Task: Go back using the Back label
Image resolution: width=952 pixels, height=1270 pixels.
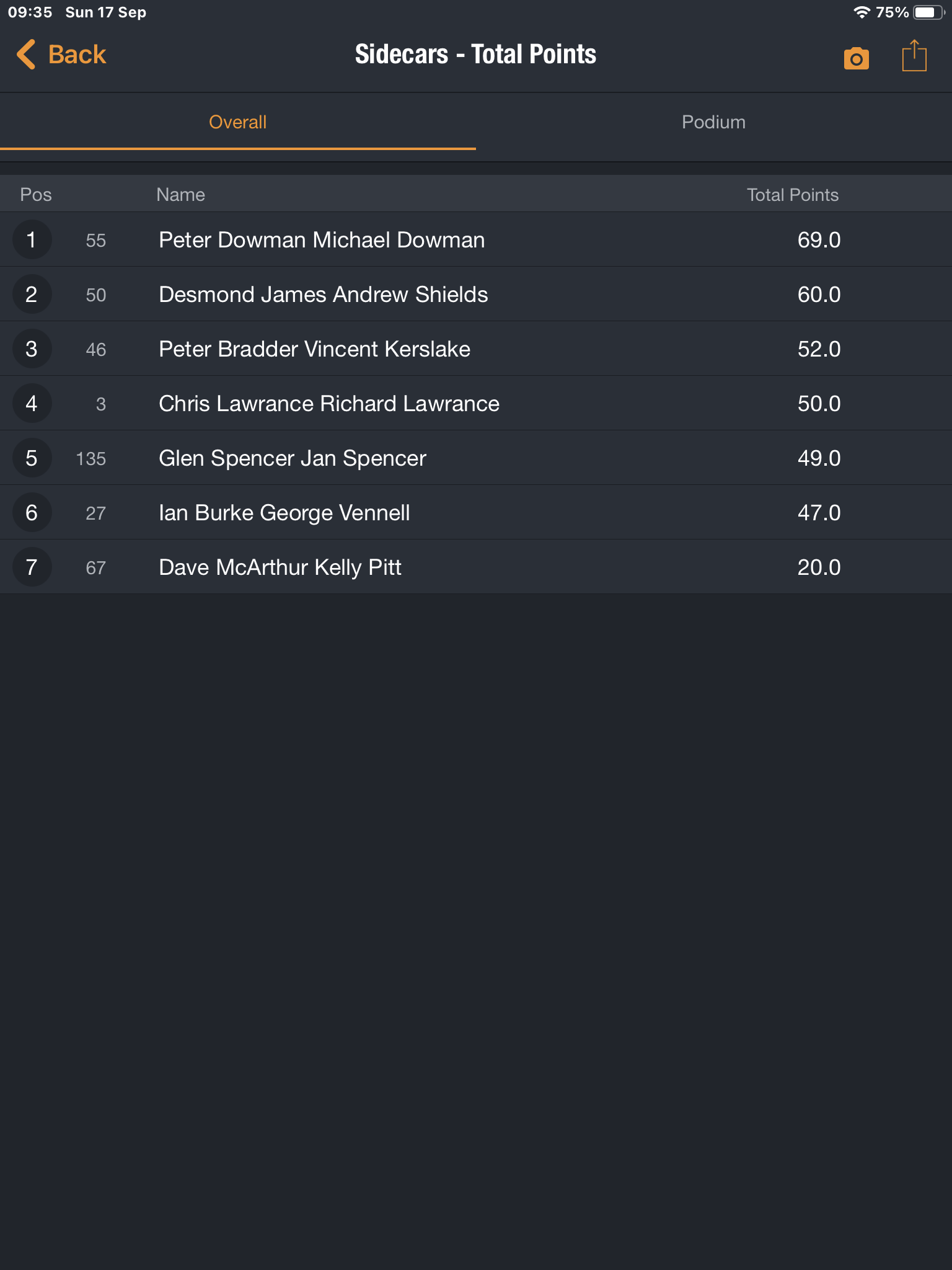Action: (x=77, y=55)
